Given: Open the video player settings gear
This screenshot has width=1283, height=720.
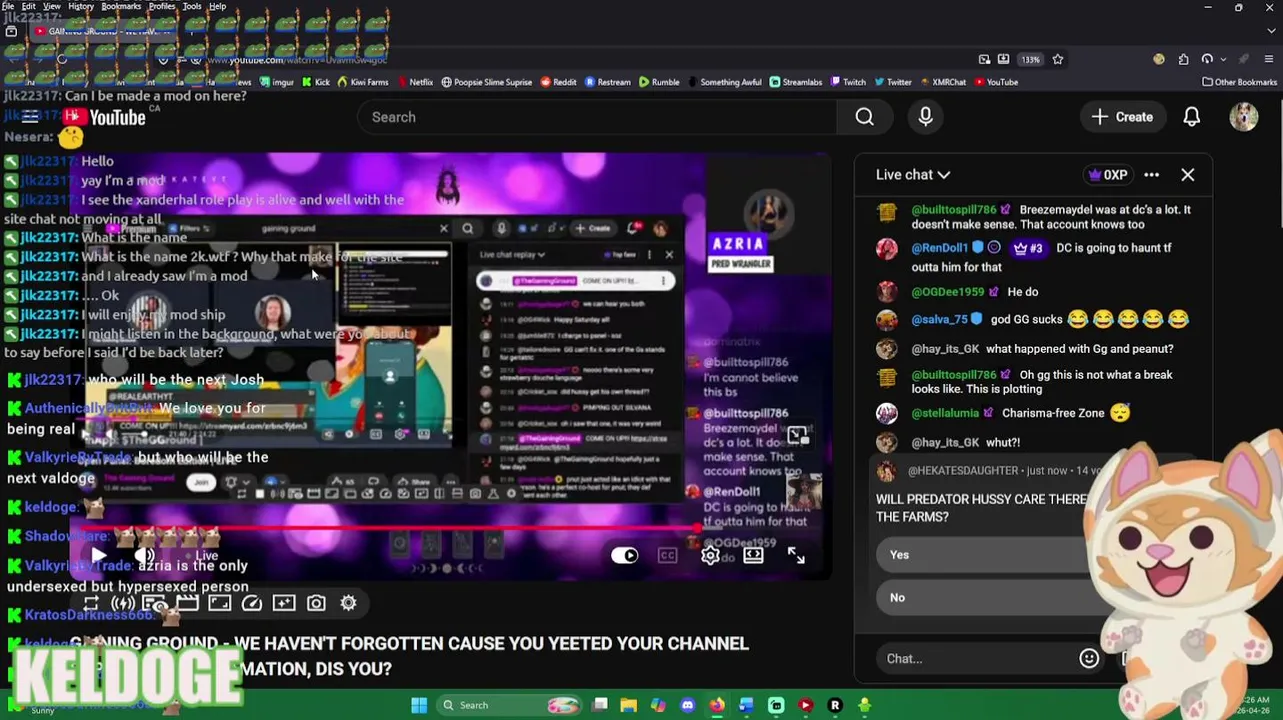Looking at the screenshot, I should point(710,555).
